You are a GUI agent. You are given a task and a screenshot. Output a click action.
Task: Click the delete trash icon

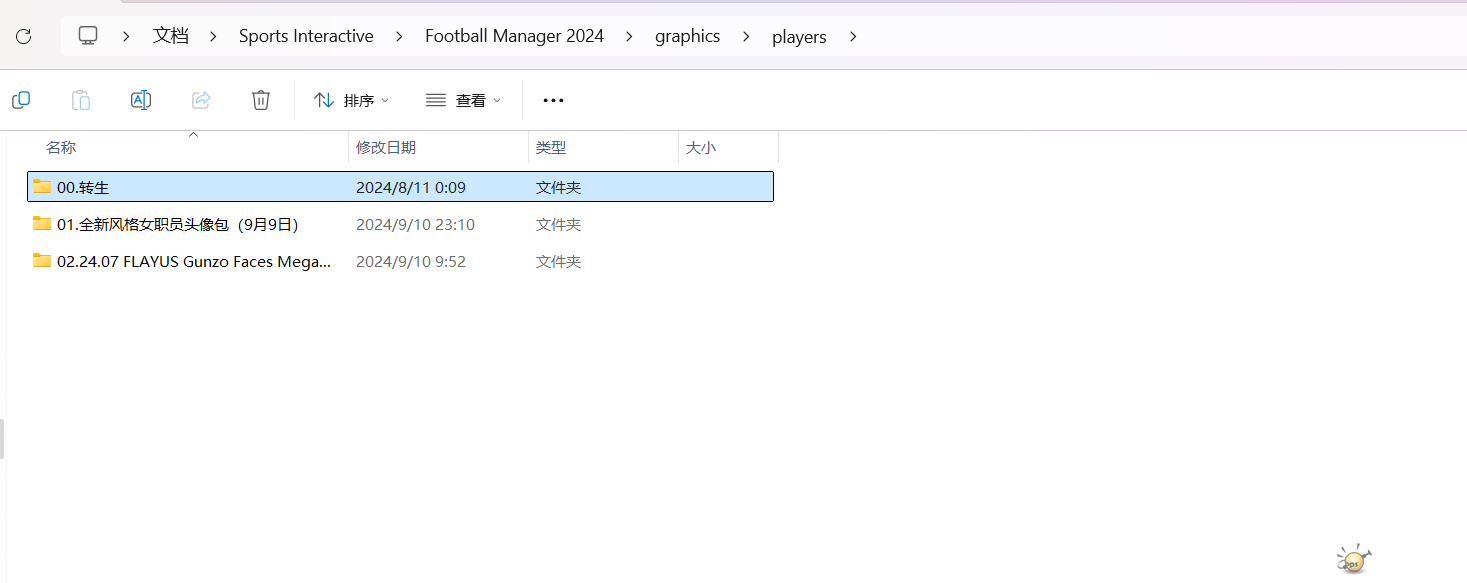pyautogui.click(x=261, y=100)
